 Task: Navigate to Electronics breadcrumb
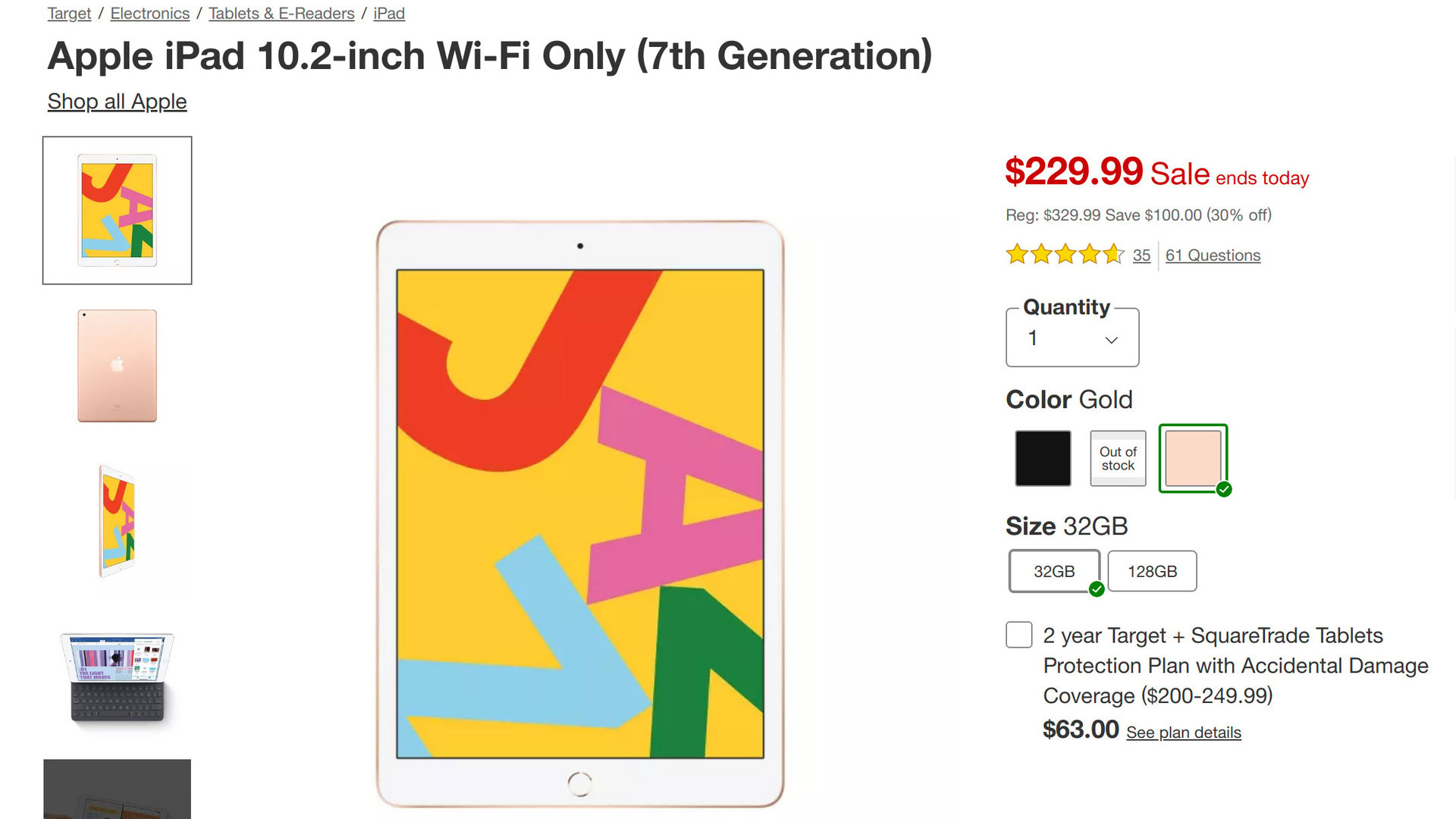pyautogui.click(x=150, y=14)
